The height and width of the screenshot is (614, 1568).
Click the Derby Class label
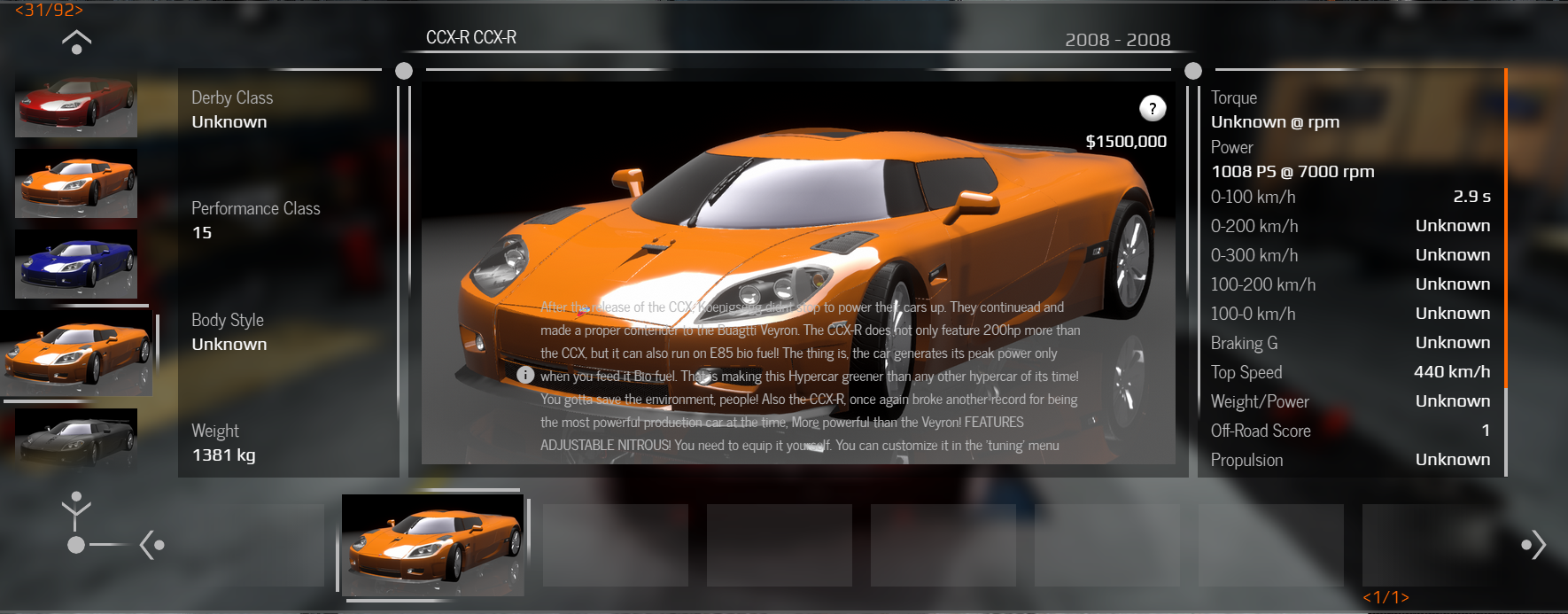[x=232, y=97]
